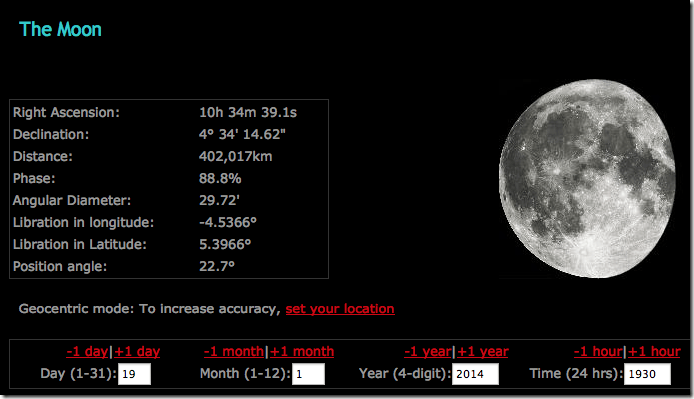This screenshot has height=399, width=694.
Task: Go back with -1 month link
Action: click(x=234, y=352)
